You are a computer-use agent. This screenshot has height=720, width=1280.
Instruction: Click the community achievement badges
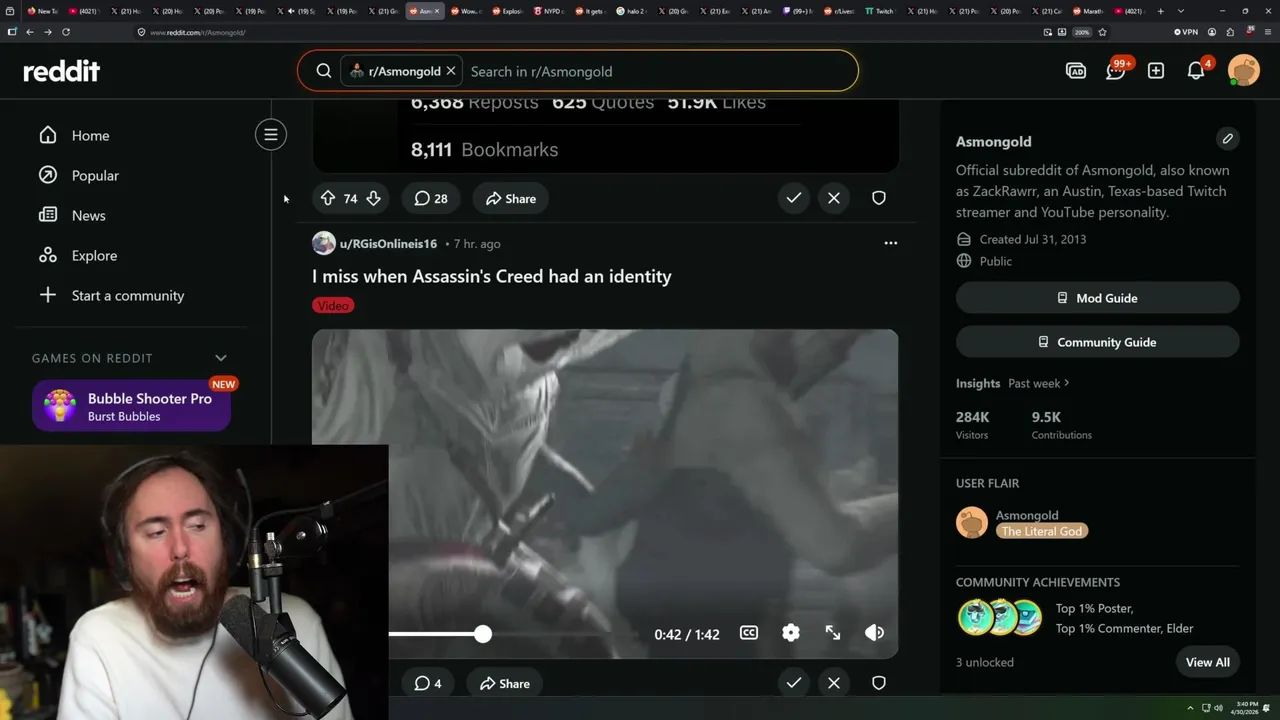[999, 618]
